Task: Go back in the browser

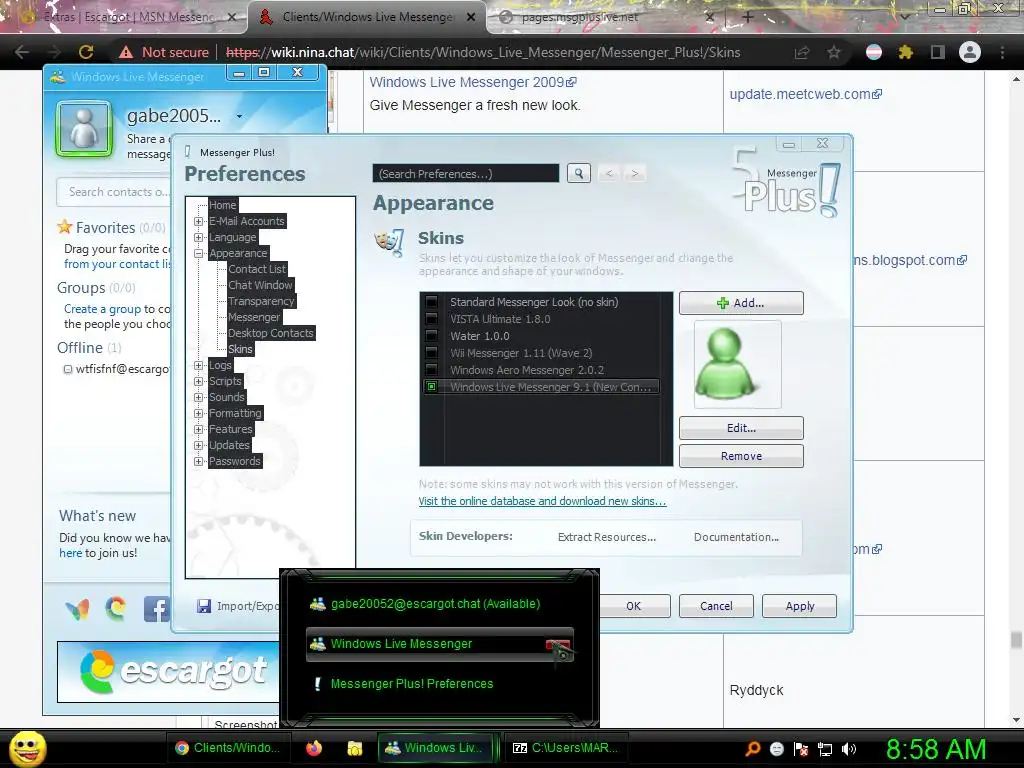Action: tap(22, 52)
